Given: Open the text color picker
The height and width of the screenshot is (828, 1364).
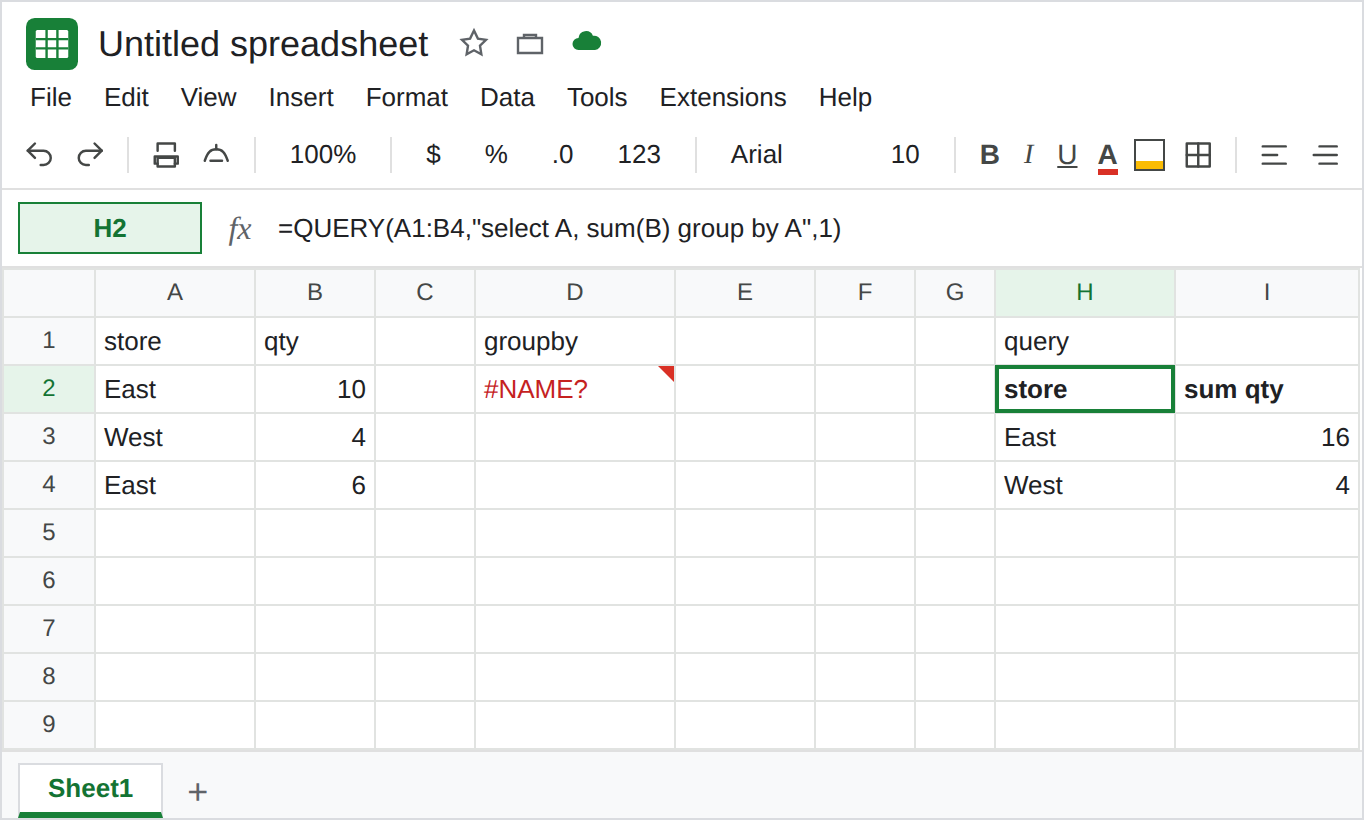Looking at the screenshot, I should click(x=1107, y=156).
